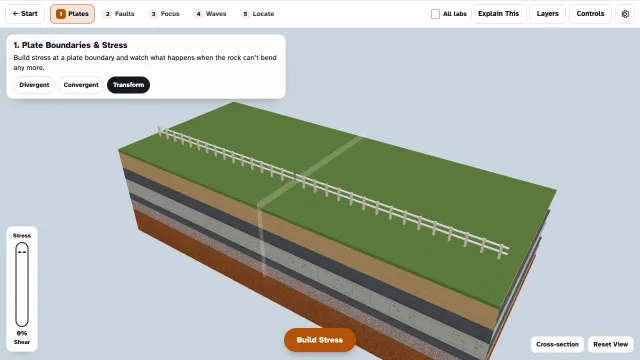640x360 pixels.
Task: Switch to the Faults step tab
Action: 119,14
